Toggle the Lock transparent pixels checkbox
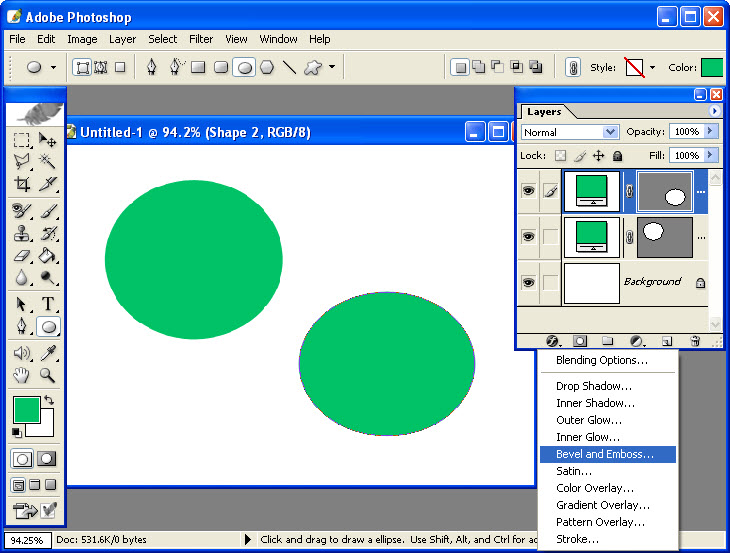Image resolution: width=730 pixels, height=553 pixels. click(561, 156)
